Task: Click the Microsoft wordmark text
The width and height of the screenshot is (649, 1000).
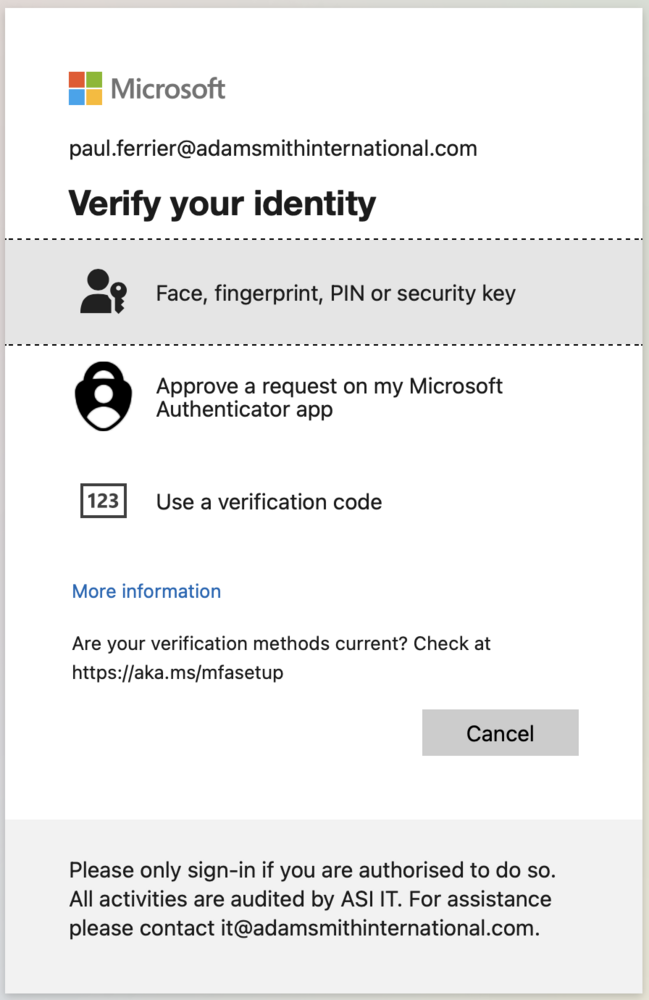Action: (x=168, y=88)
